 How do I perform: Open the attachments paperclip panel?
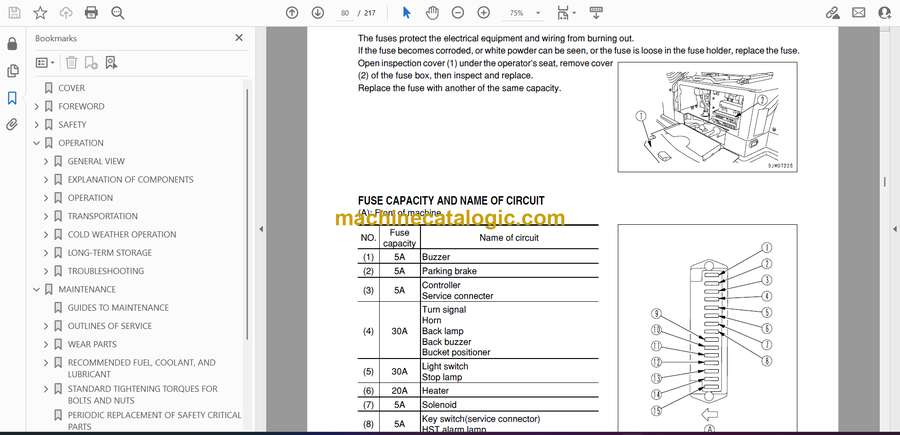(x=12, y=125)
